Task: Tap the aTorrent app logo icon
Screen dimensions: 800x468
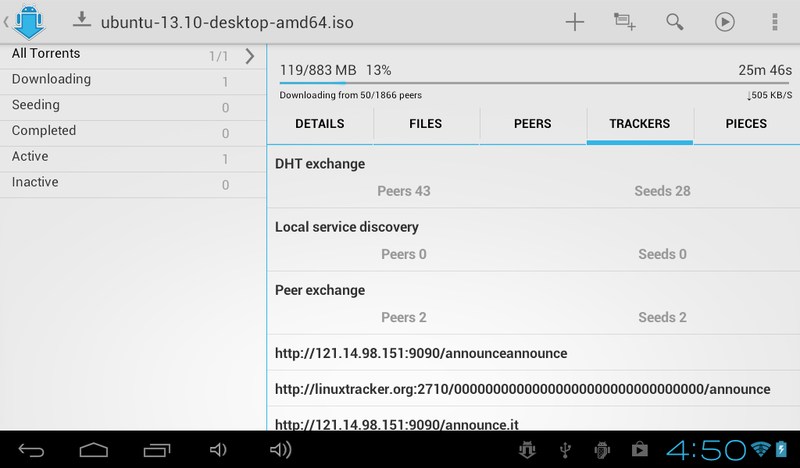Action: (x=29, y=21)
